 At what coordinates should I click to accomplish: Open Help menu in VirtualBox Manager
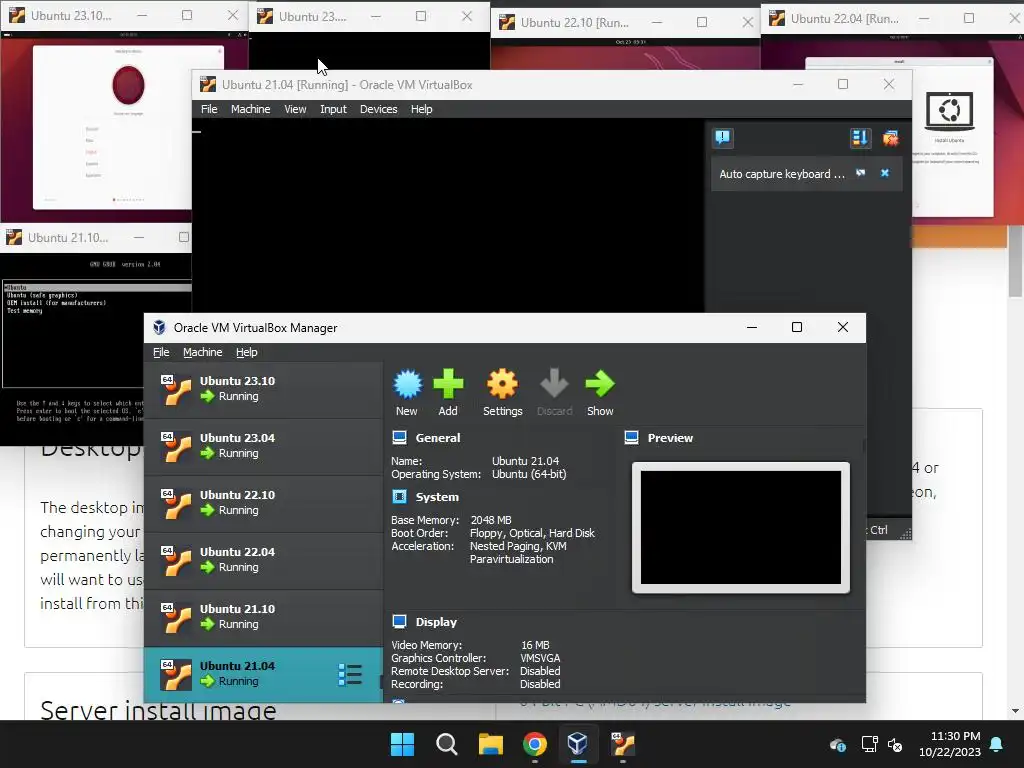point(246,352)
